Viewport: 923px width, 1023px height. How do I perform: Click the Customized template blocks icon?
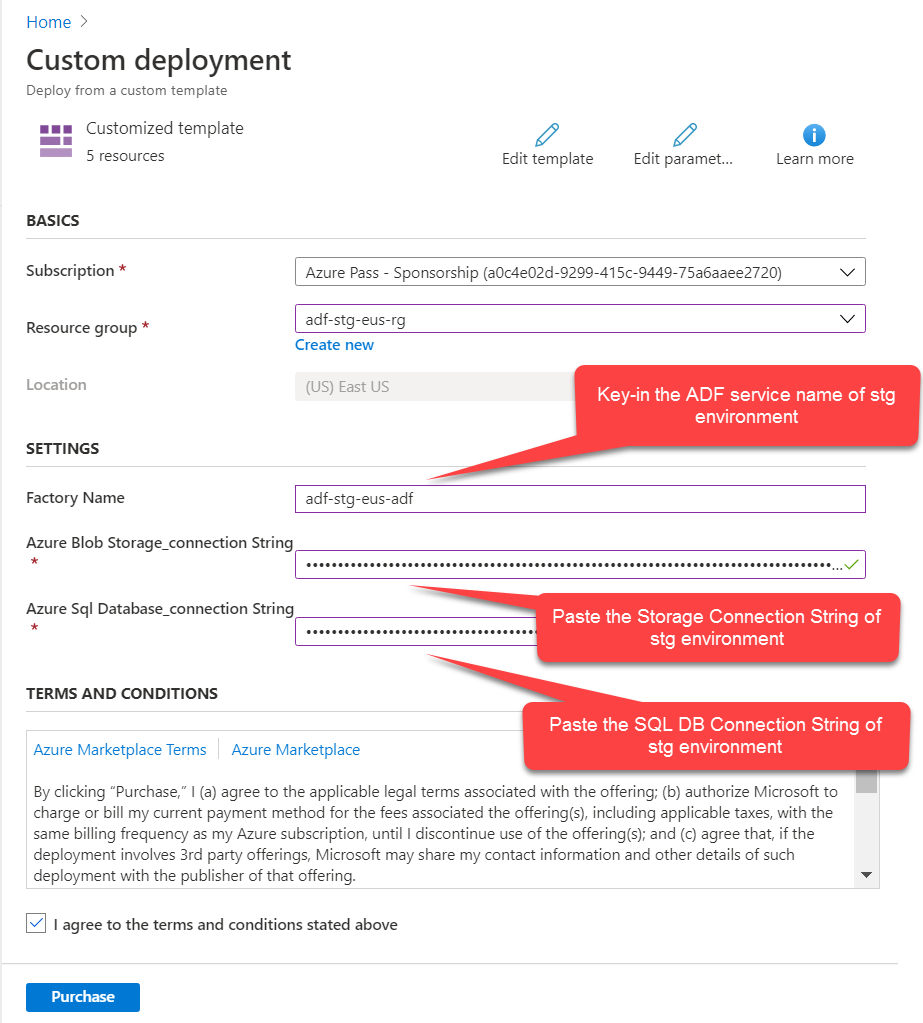[x=56, y=141]
